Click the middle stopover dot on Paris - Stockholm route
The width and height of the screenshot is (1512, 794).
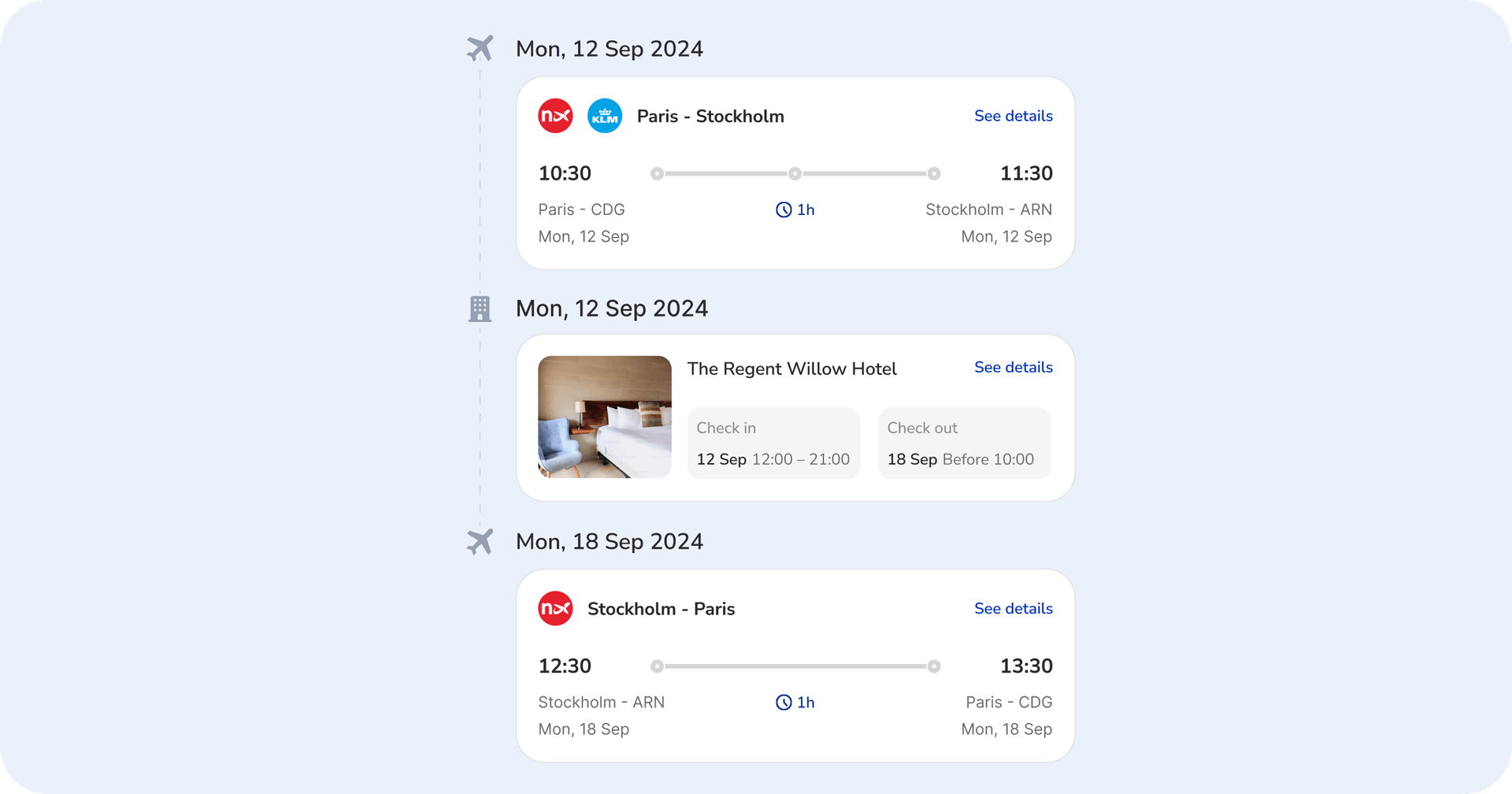pos(795,173)
